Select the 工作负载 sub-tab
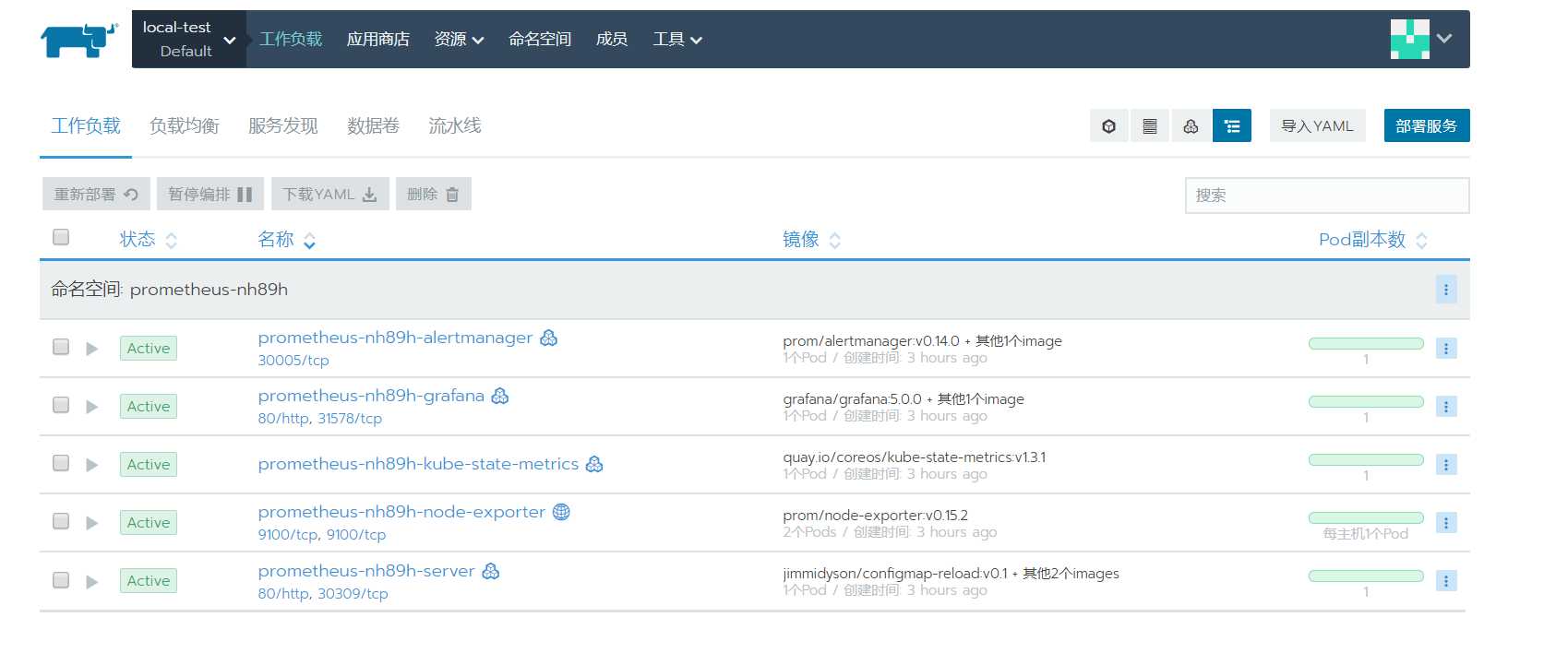The height and width of the screenshot is (653, 1568). click(x=86, y=125)
